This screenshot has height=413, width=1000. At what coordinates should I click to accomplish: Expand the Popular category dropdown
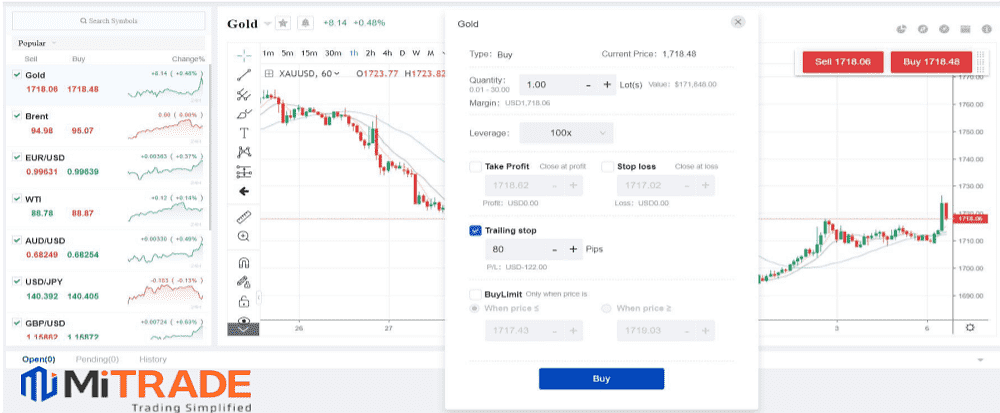[x=53, y=43]
